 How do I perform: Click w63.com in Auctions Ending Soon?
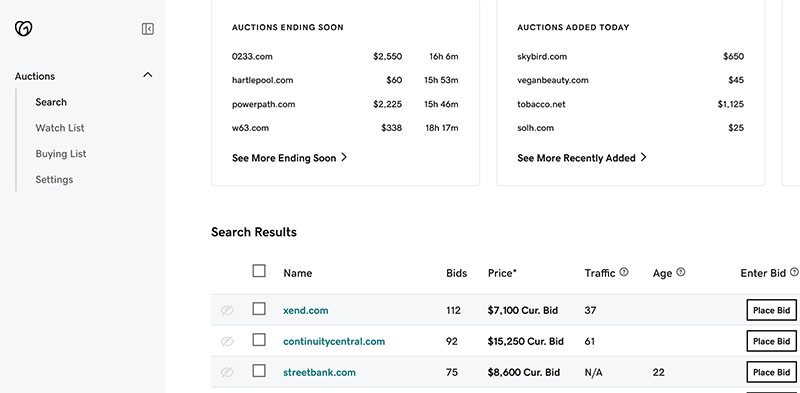tap(250, 128)
